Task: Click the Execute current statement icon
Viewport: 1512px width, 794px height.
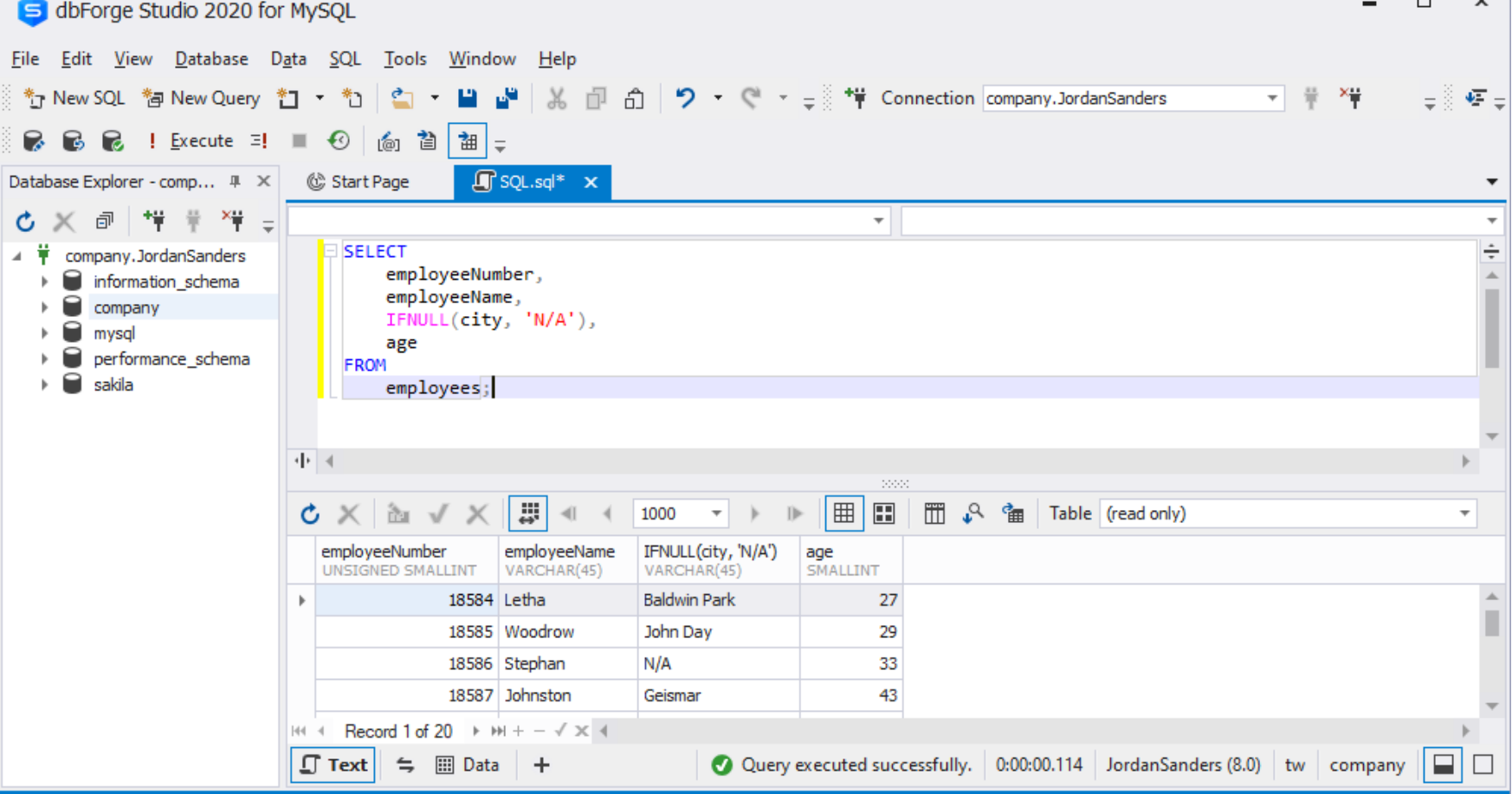Action: 259,140
